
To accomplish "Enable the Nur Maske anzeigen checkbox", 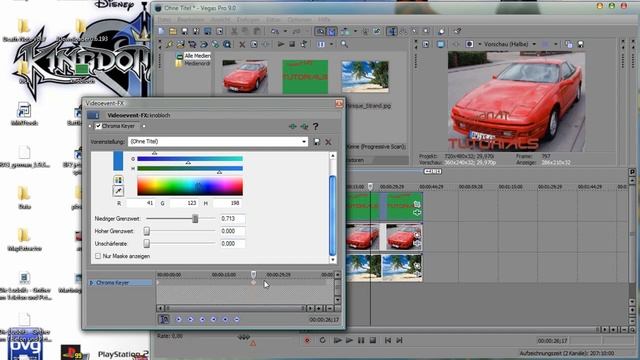I will (98, 256).
